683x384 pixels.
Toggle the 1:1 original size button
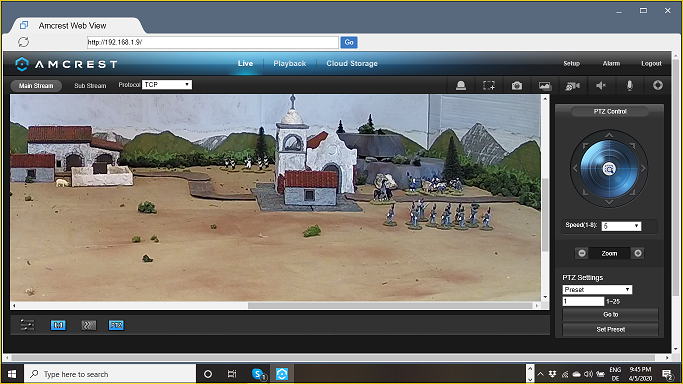[58, 325]
